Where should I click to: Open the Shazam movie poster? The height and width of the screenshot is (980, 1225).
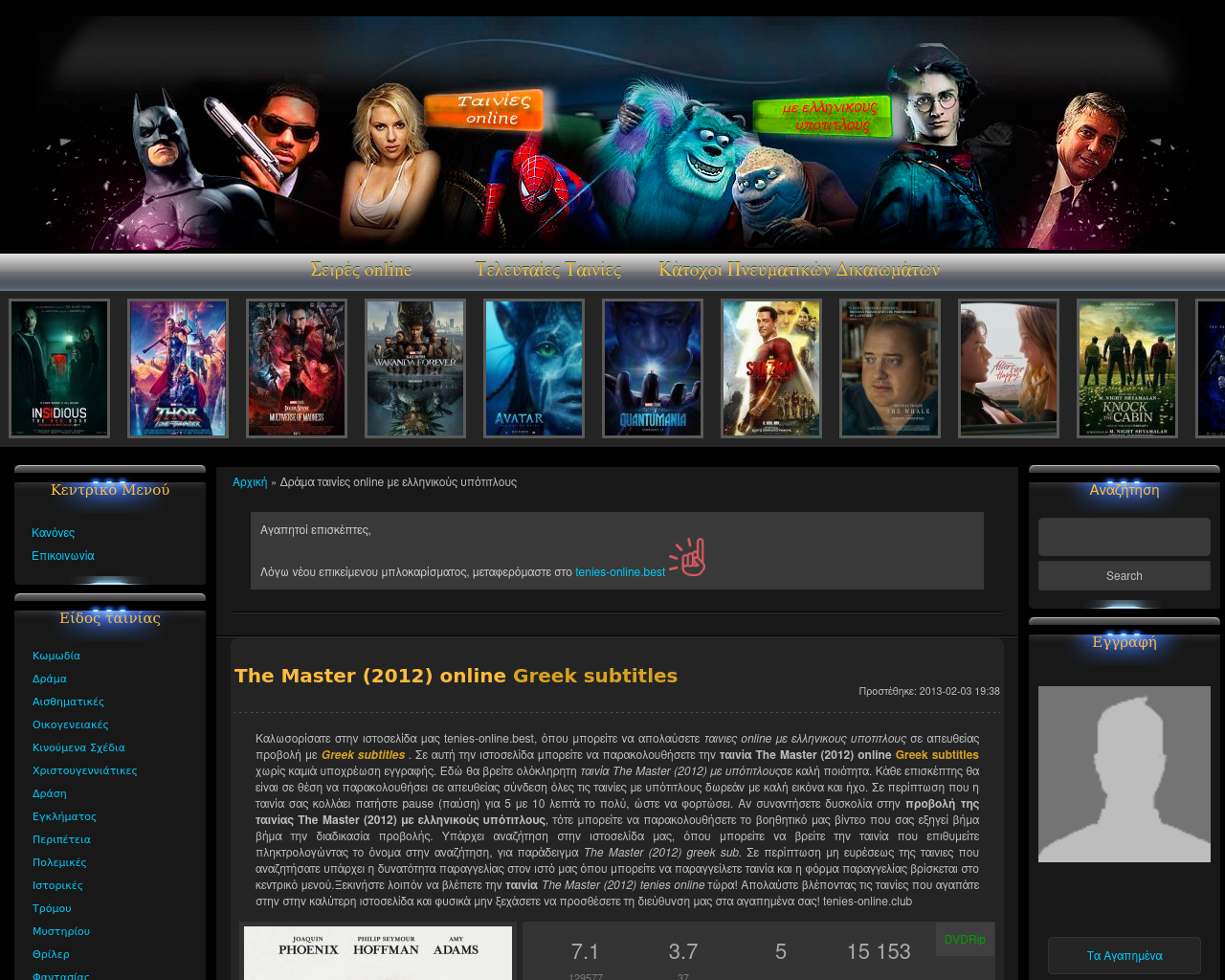pyautogui.click(x=771, y=368)
